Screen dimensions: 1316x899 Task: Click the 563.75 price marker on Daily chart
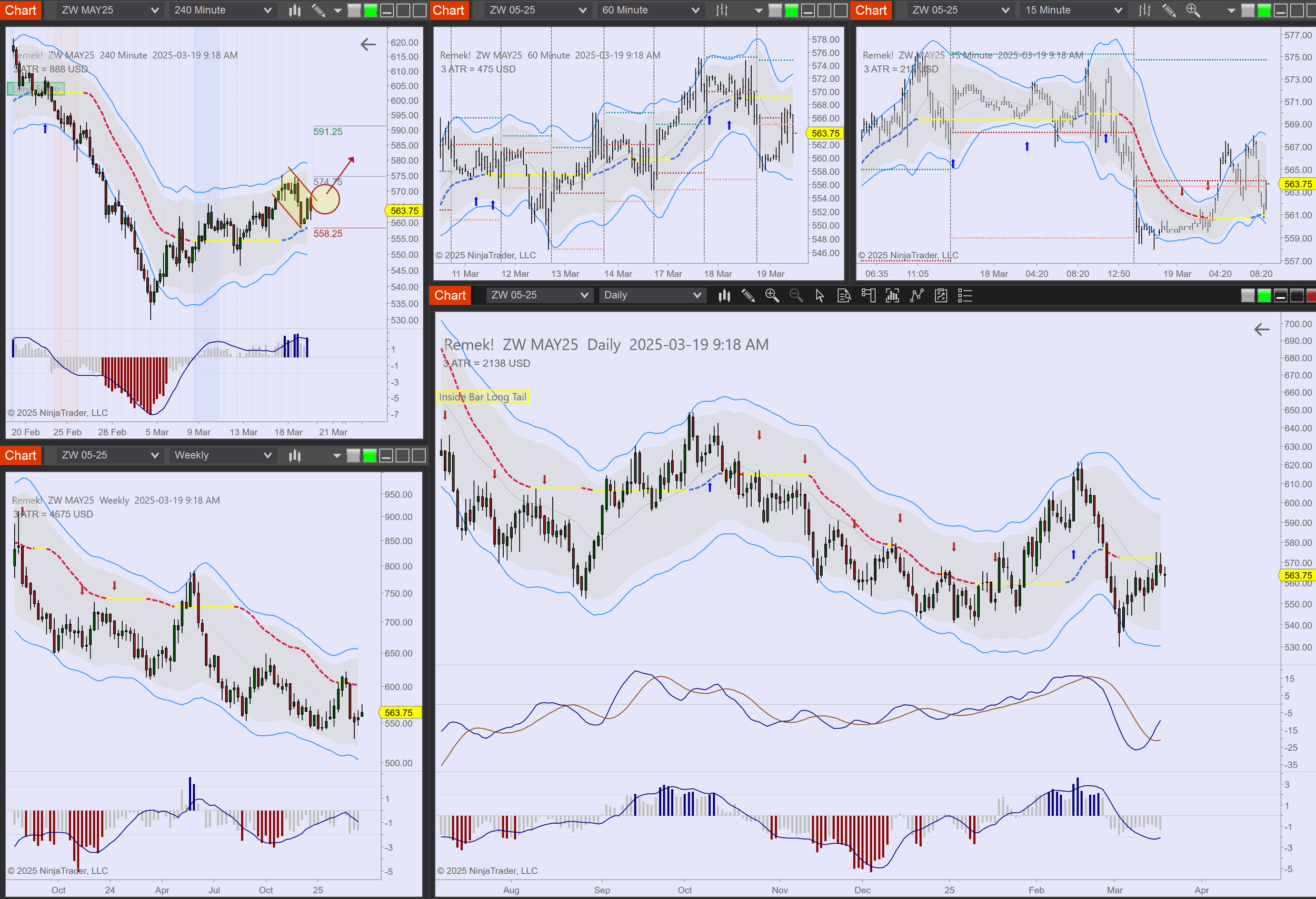(x=1298, y=575)
